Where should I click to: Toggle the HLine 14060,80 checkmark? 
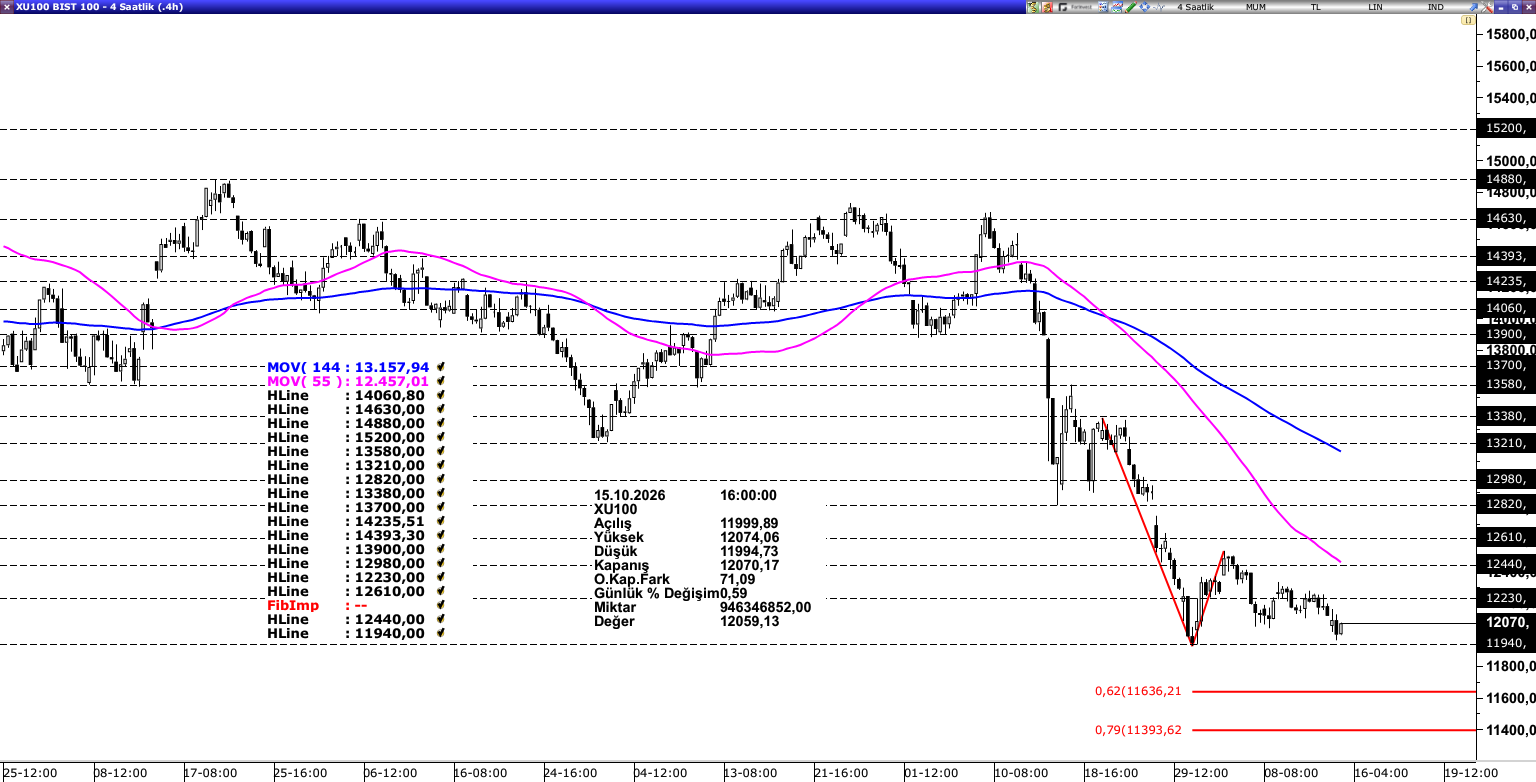click(440, 396)
